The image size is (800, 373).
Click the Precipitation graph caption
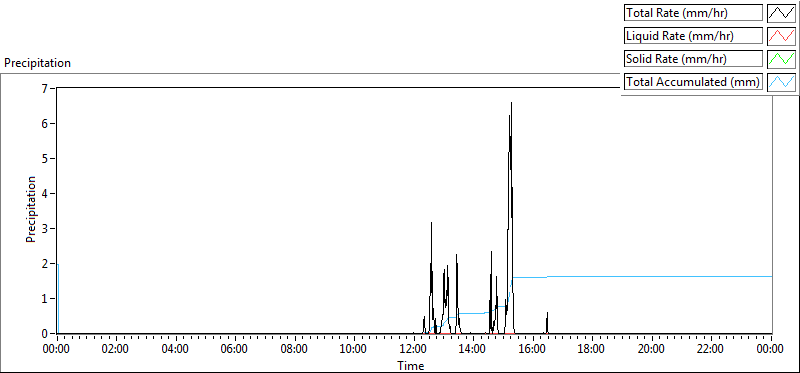tap(37, 63)
